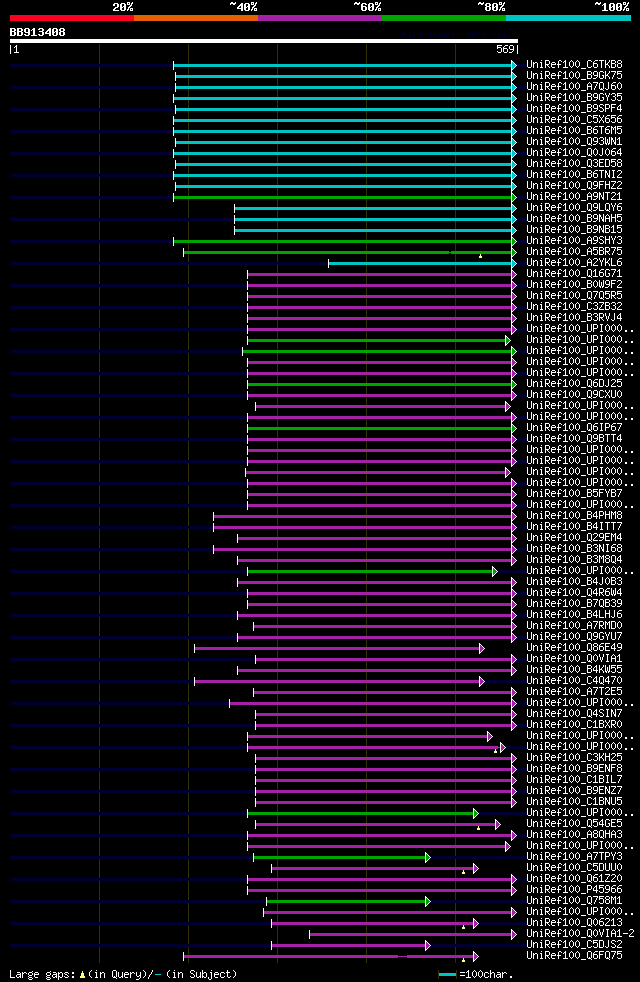640x982 pixels.
Task: Select the UniRef100_P45966 label
Action: tap(574, 889)
